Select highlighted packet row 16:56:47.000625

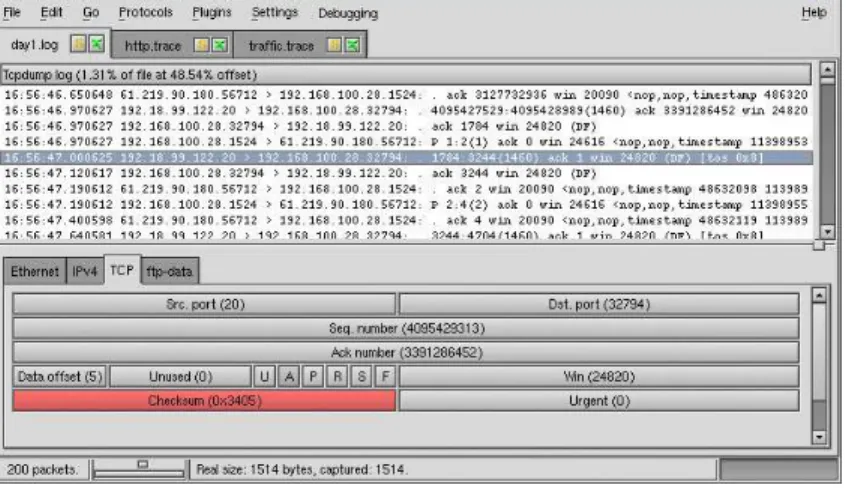tap(407, 158)
